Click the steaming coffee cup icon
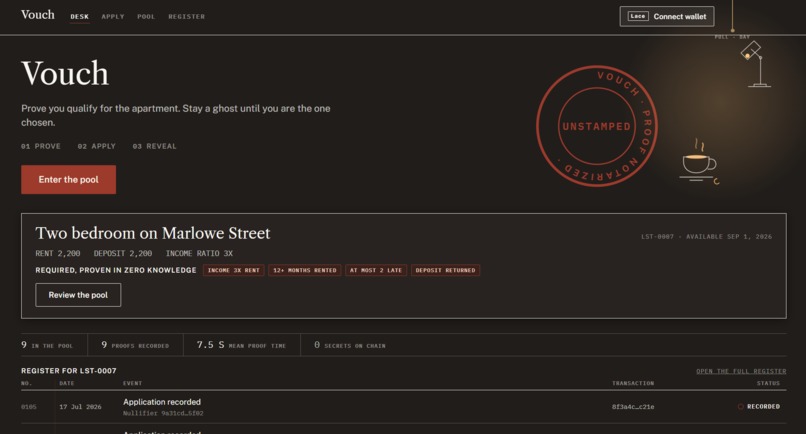806x434 pixels. 699,160
